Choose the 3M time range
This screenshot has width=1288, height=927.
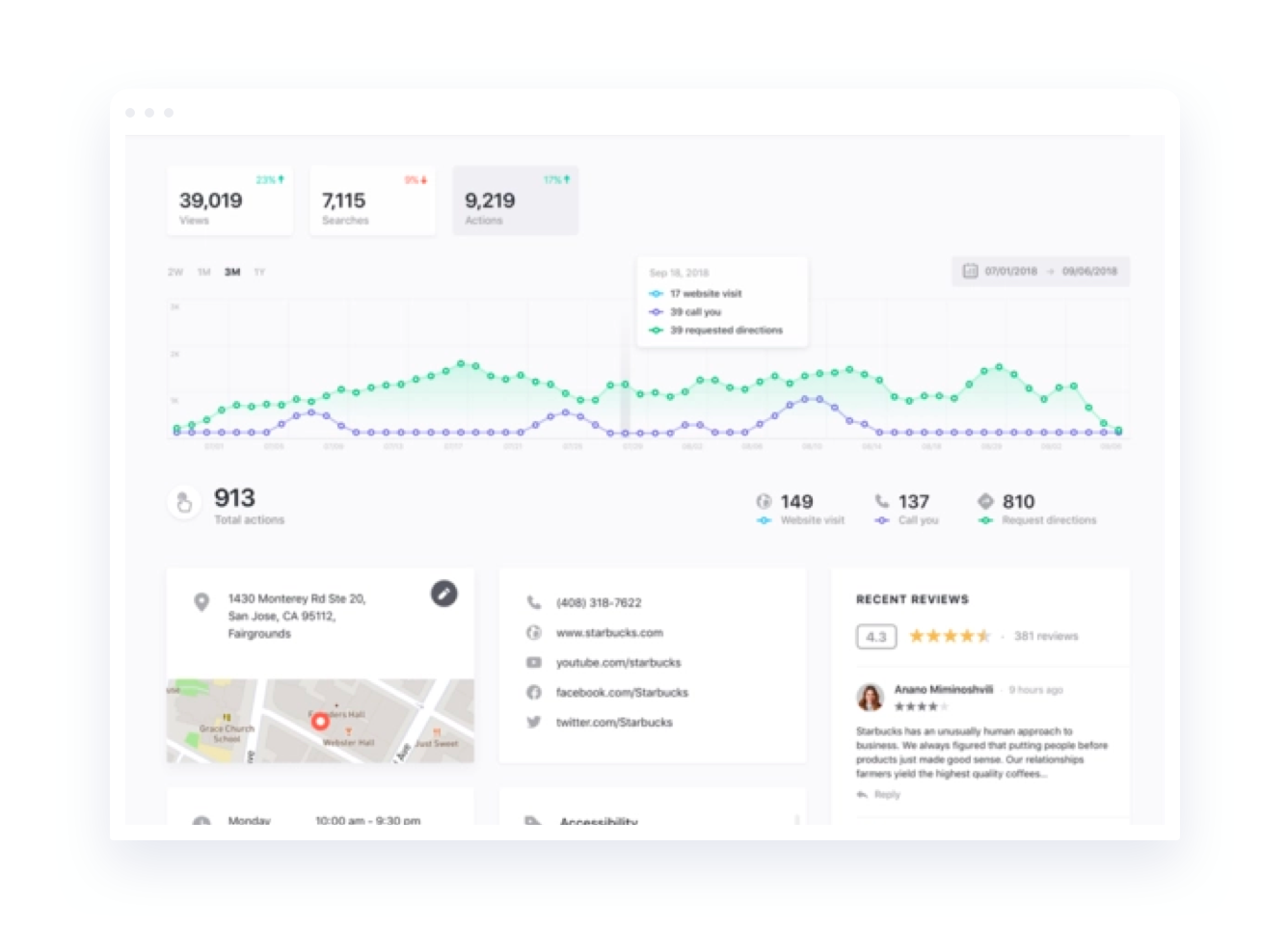click(x=232, y=272)
